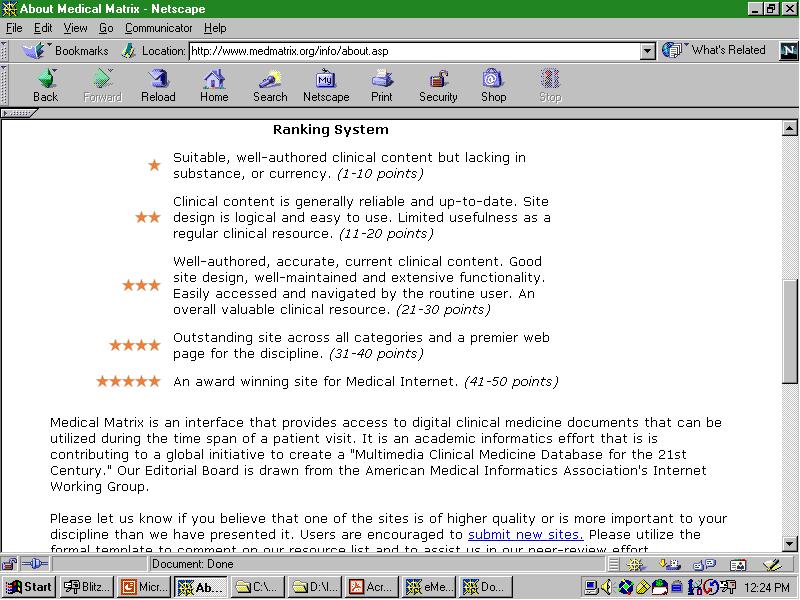This screenshot has width=800, height=600.
Task: Expand the Location URL history dropdown
Action: pos(647,51)
